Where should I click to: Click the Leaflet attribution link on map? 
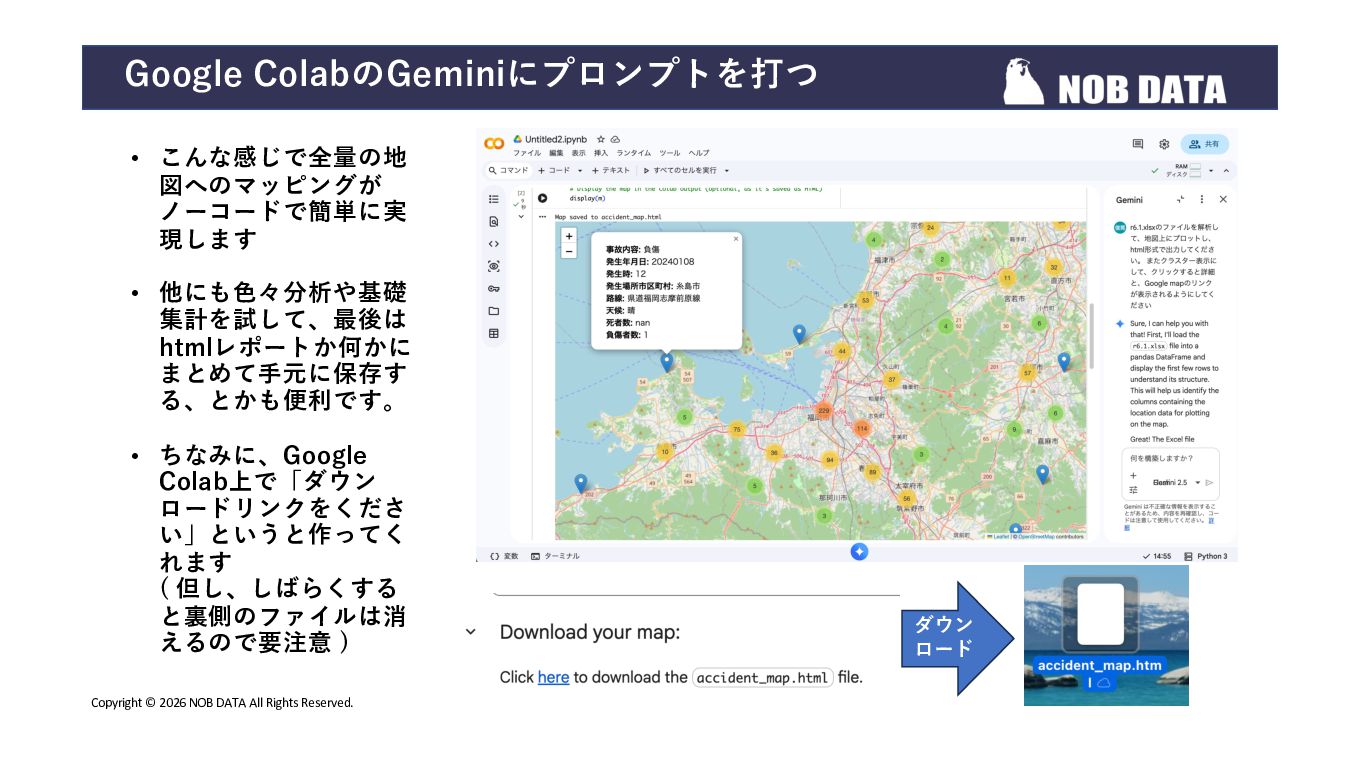pos(1000,536)
